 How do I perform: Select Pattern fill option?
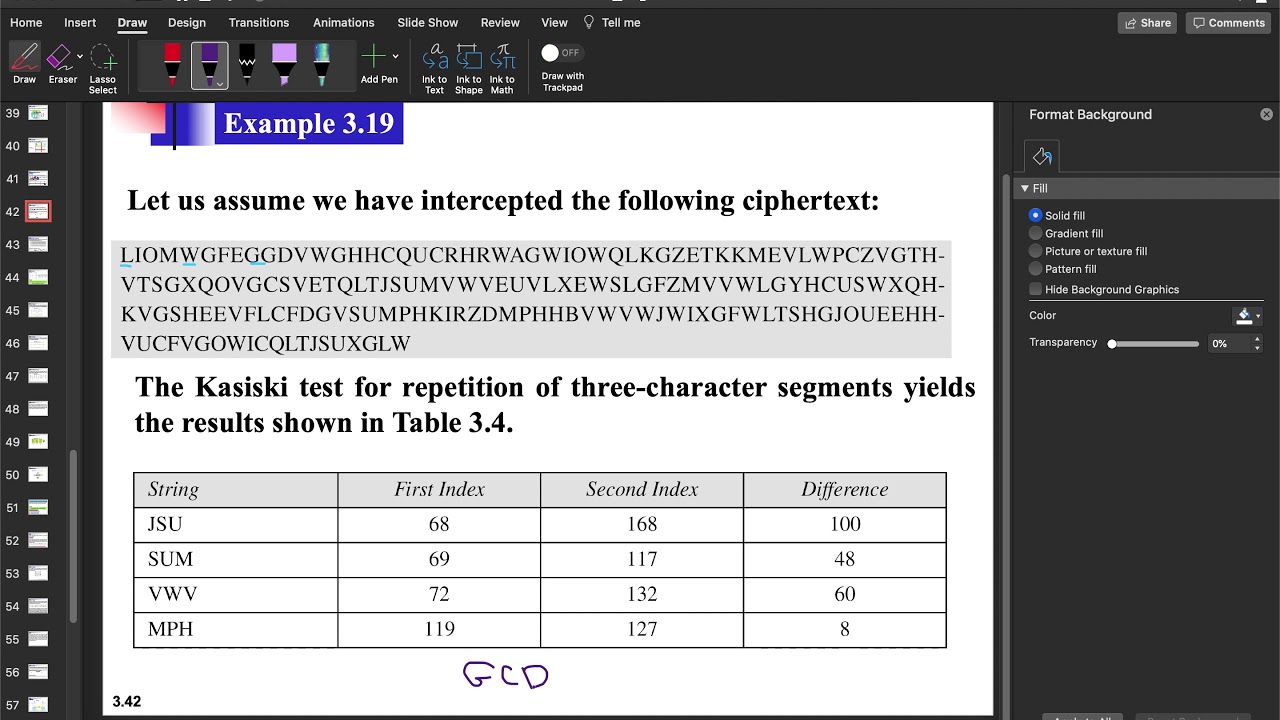(1035, 269)
